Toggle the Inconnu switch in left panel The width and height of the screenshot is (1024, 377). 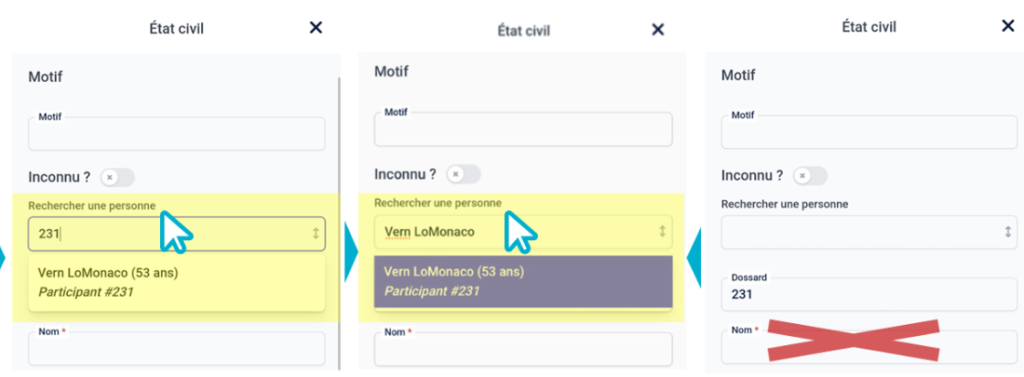pos(118,177)
